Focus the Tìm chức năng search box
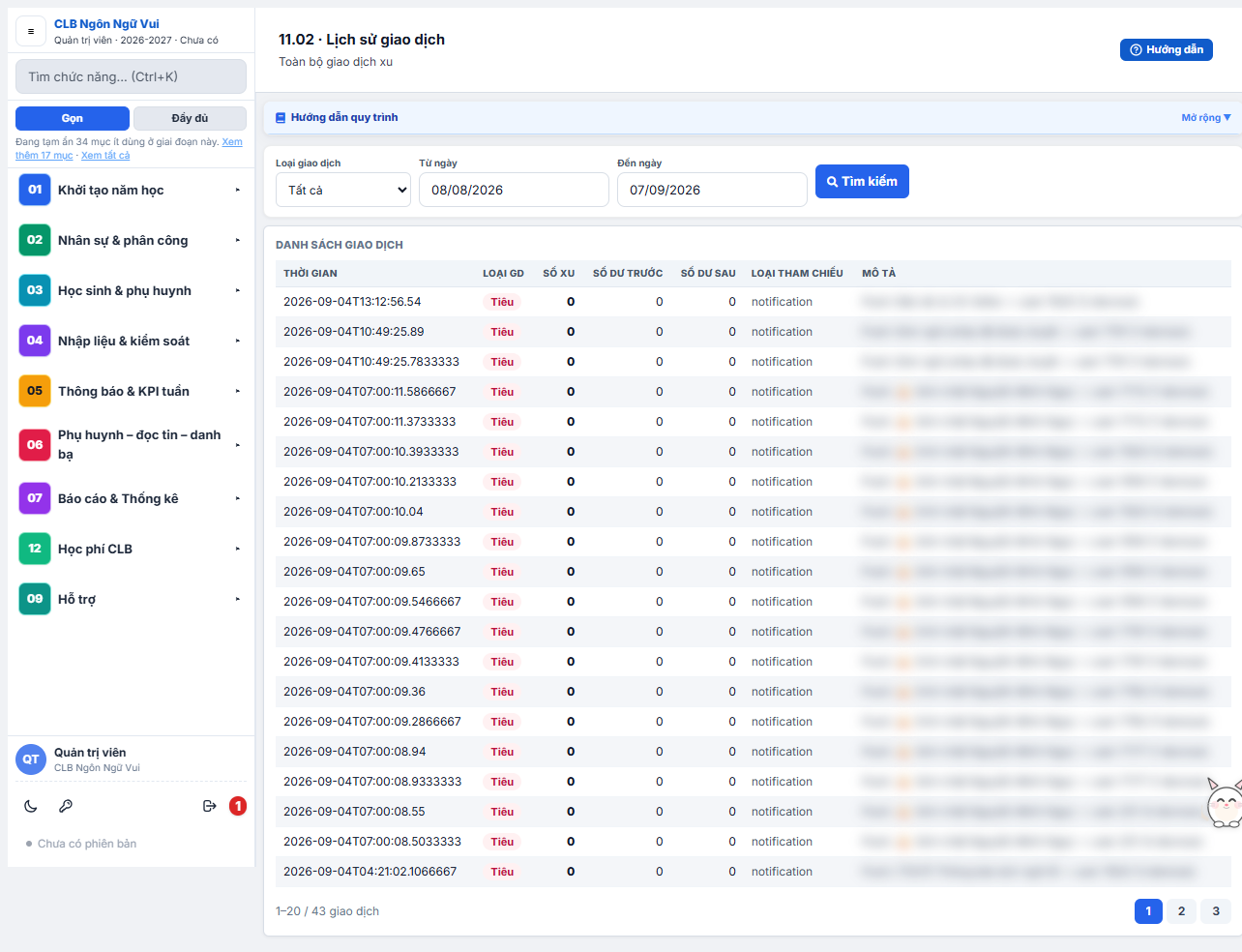1242x952 pixels. 131,76
